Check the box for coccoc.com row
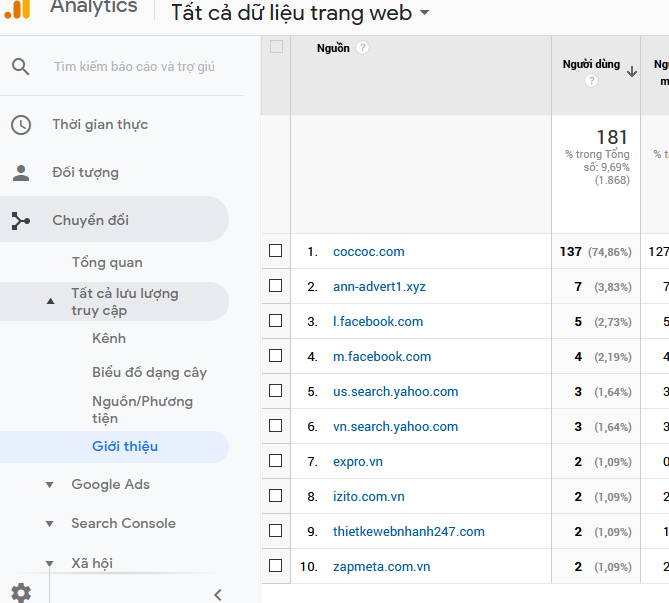669x603 pixels. [276, 252]
